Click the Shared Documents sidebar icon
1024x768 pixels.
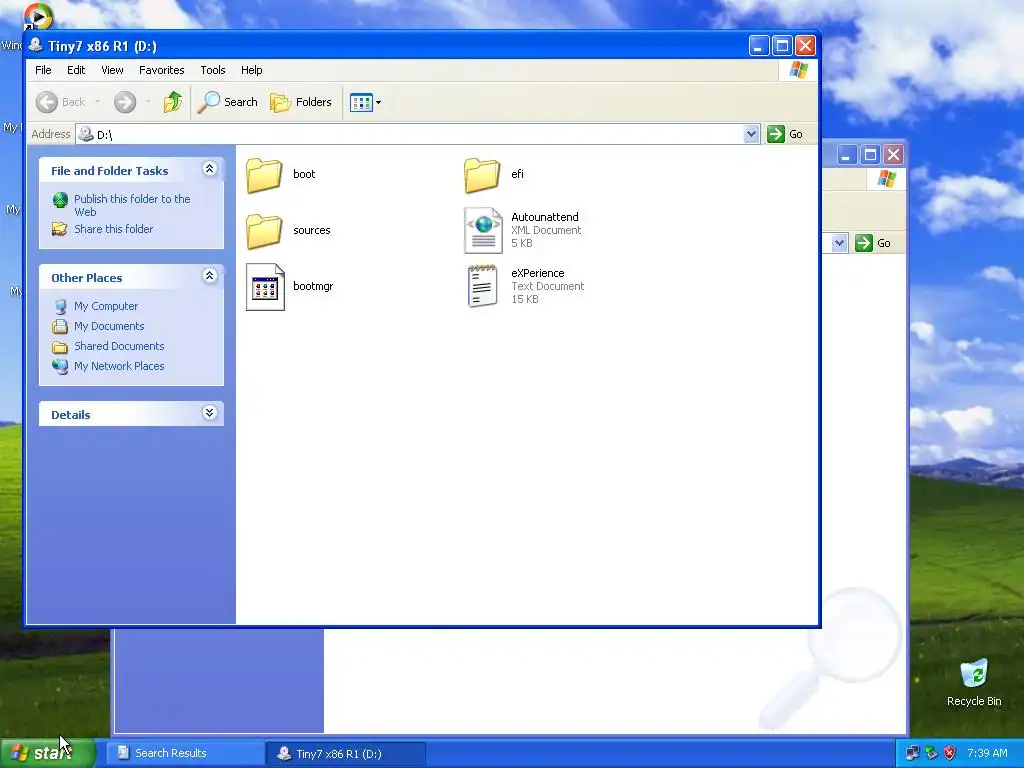(x=60, y=347)
